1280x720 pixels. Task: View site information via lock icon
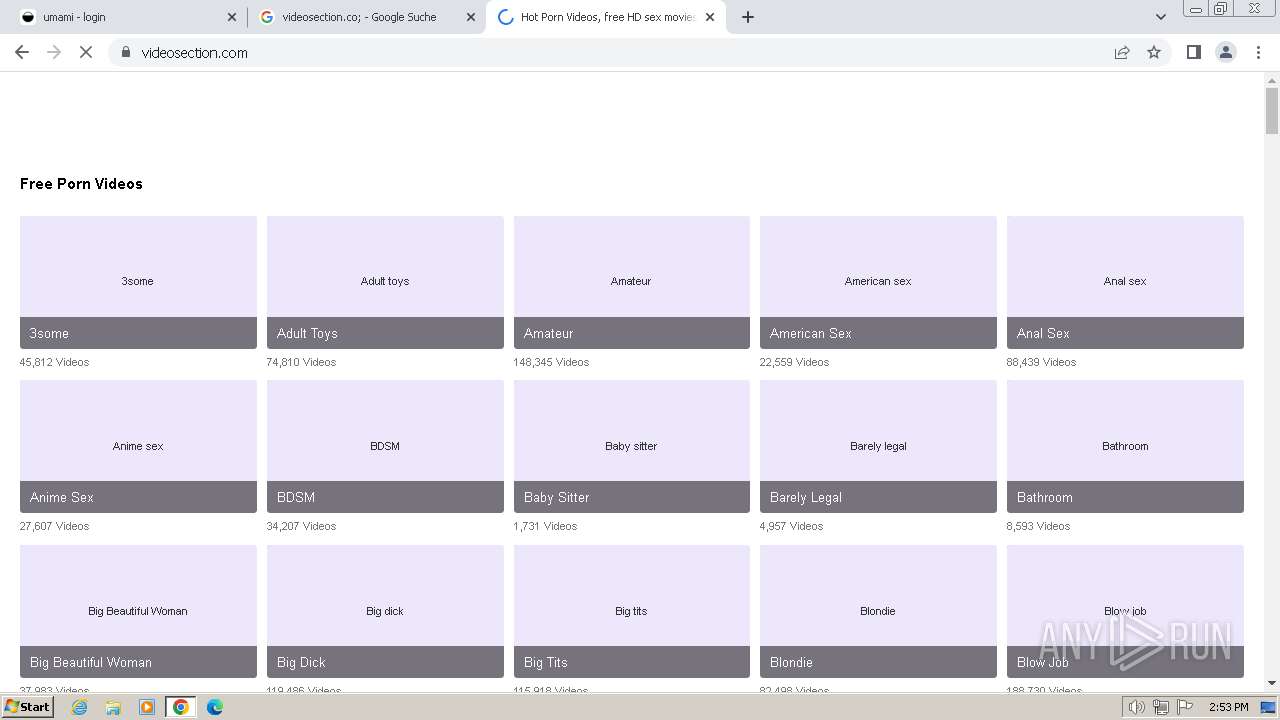(x=126, y=52)
